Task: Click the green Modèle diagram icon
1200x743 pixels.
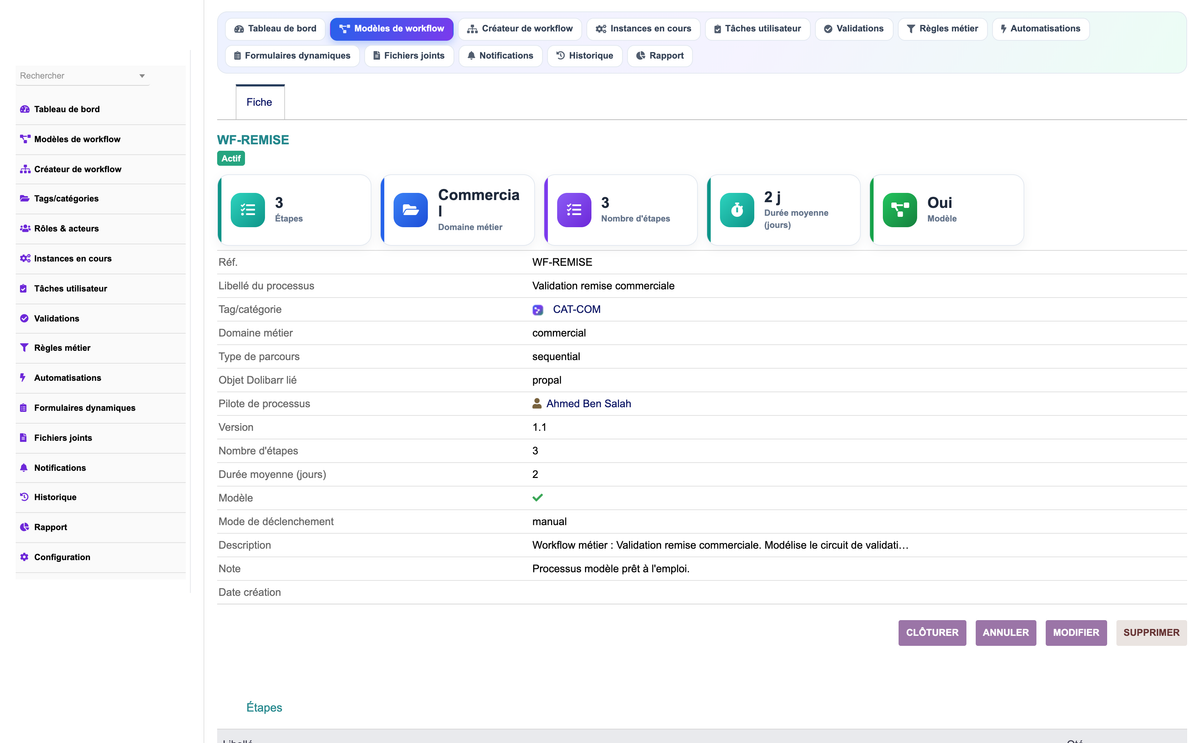Action: [x=900, y=210]
